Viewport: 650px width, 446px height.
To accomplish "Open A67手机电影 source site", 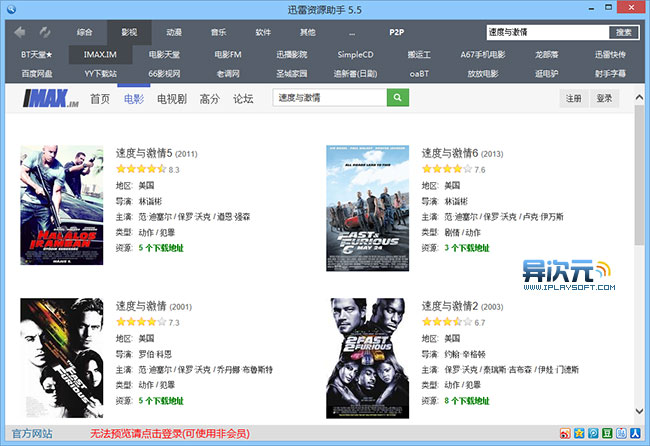I will pos(483,54).
